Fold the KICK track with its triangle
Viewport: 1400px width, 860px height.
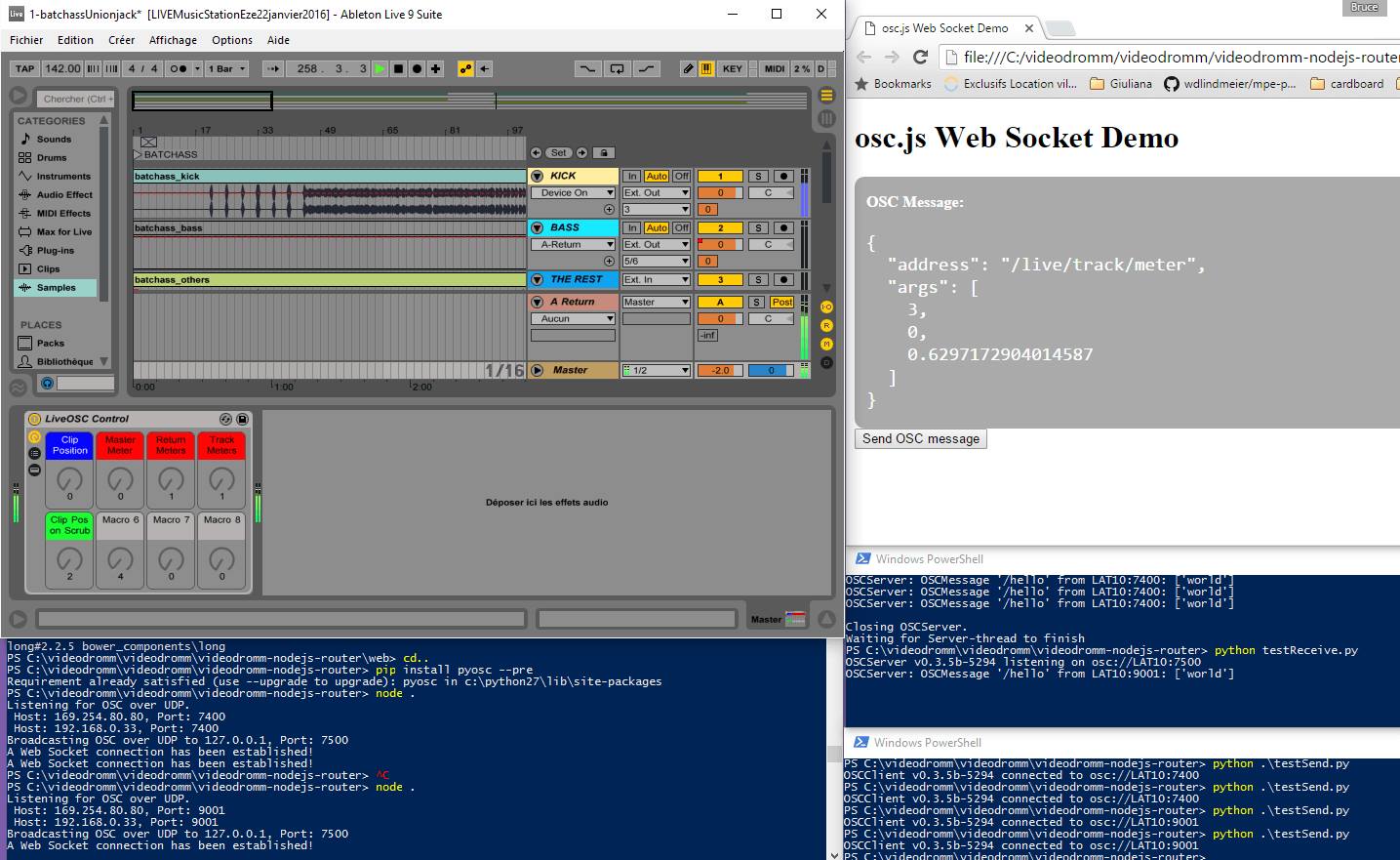537,176
